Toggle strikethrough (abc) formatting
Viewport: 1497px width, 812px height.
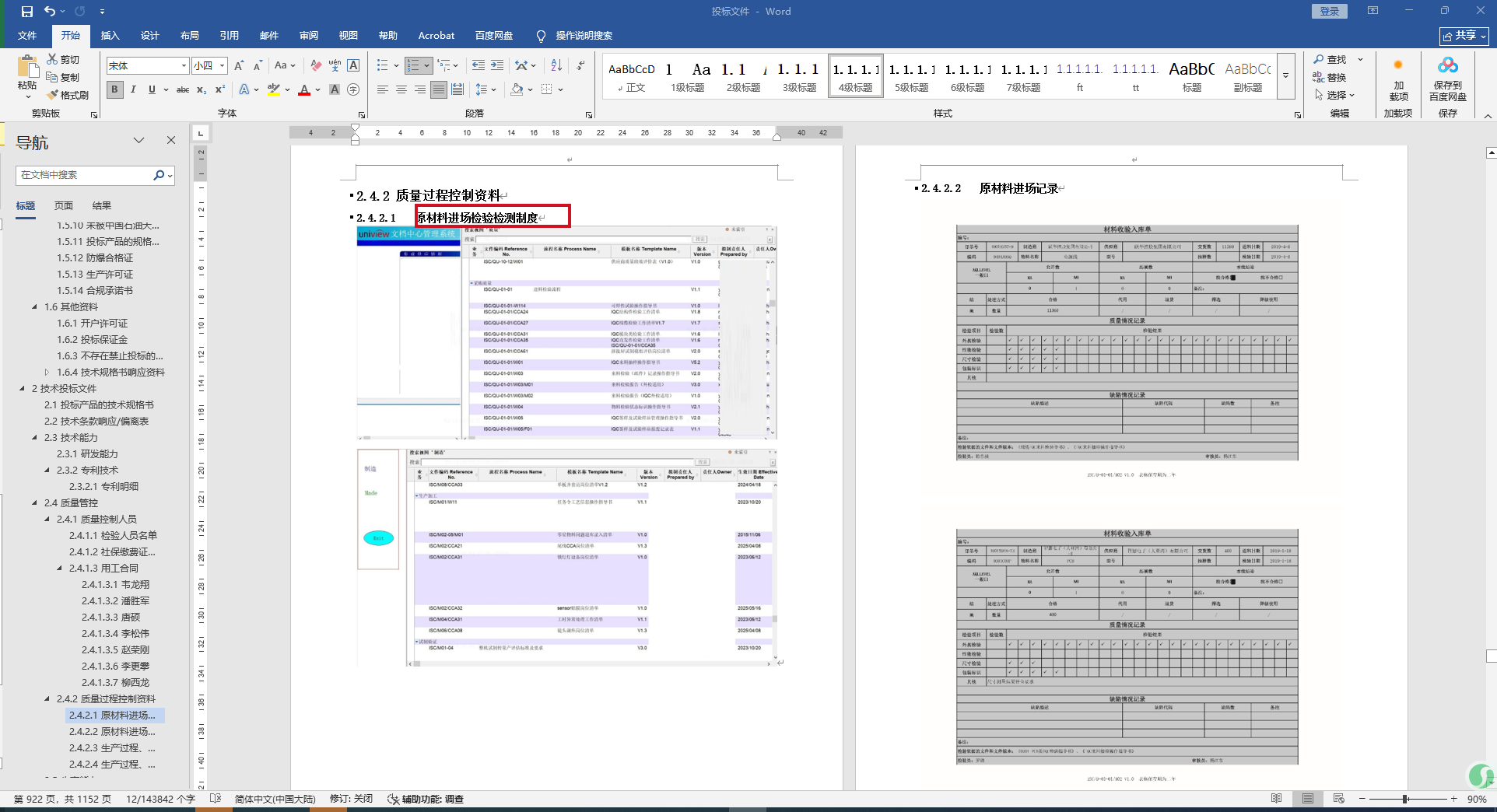click(183, 89)
